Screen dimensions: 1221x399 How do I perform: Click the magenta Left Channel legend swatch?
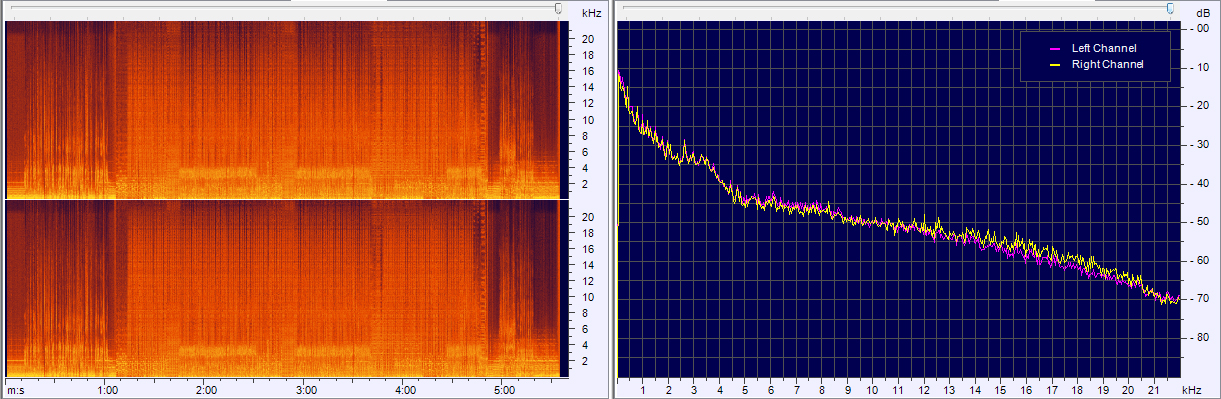click(x=1053, y=48)
